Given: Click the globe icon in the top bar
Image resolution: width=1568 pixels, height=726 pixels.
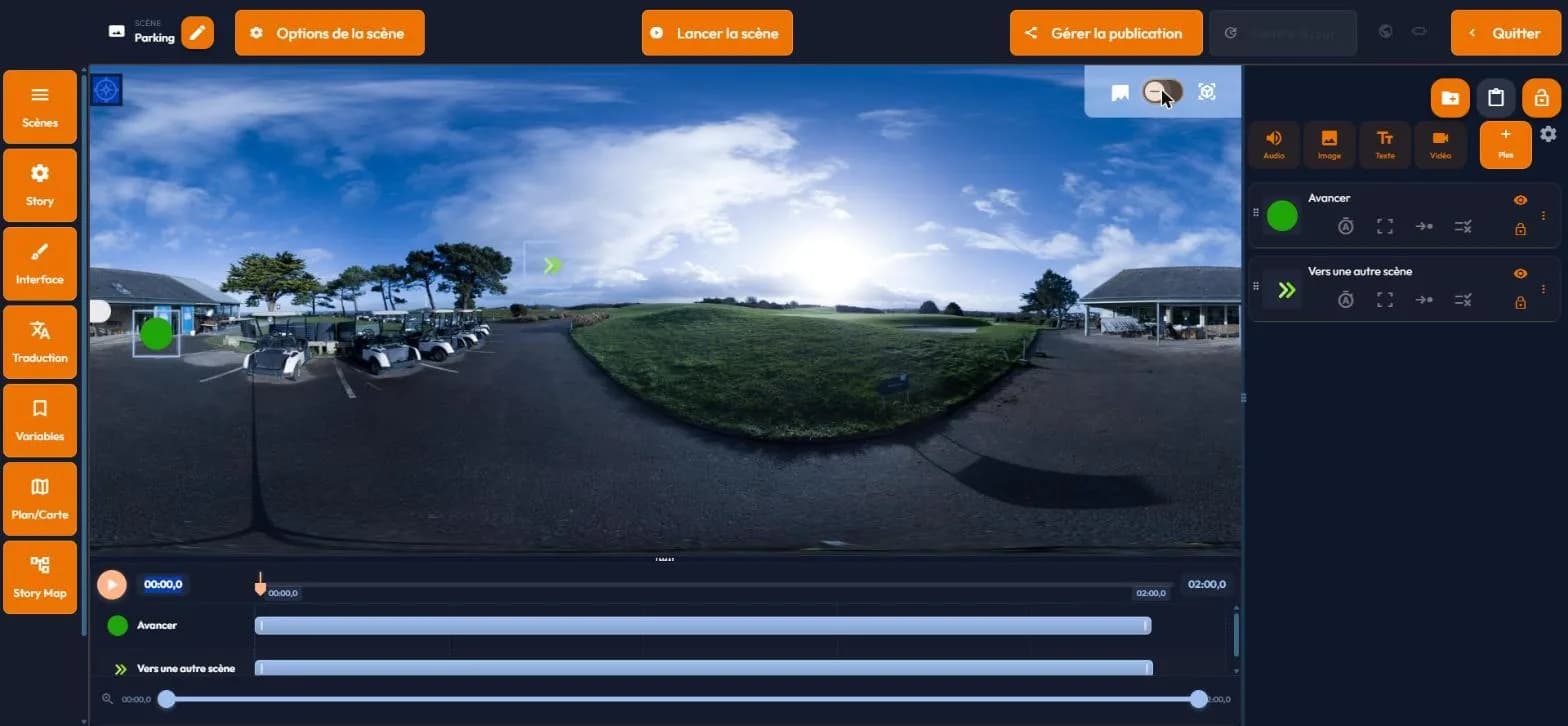Looking at the screenshot, I should pos(1385,32).
